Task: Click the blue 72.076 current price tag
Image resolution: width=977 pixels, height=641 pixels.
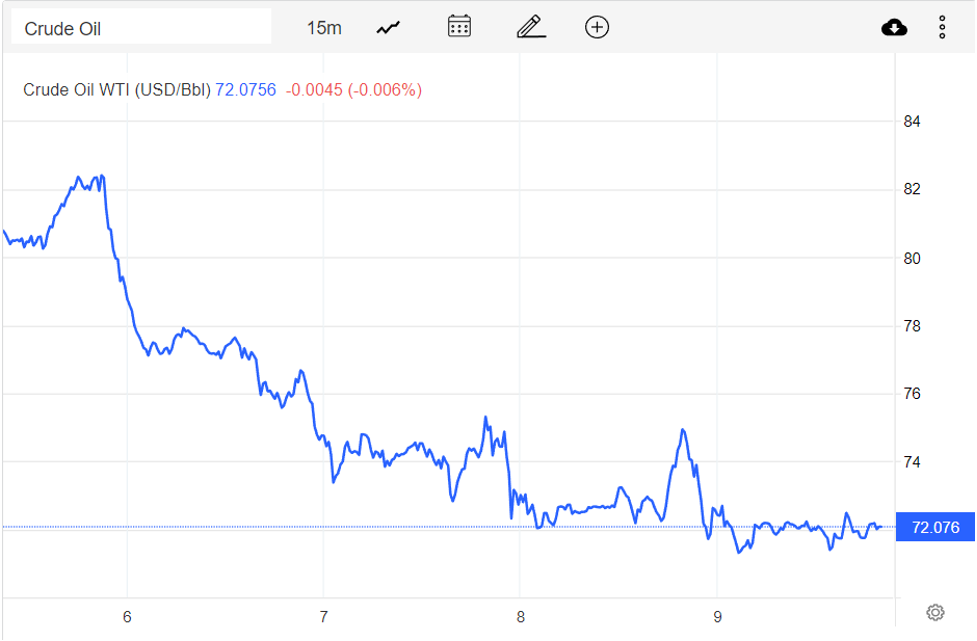Action: 935,527
